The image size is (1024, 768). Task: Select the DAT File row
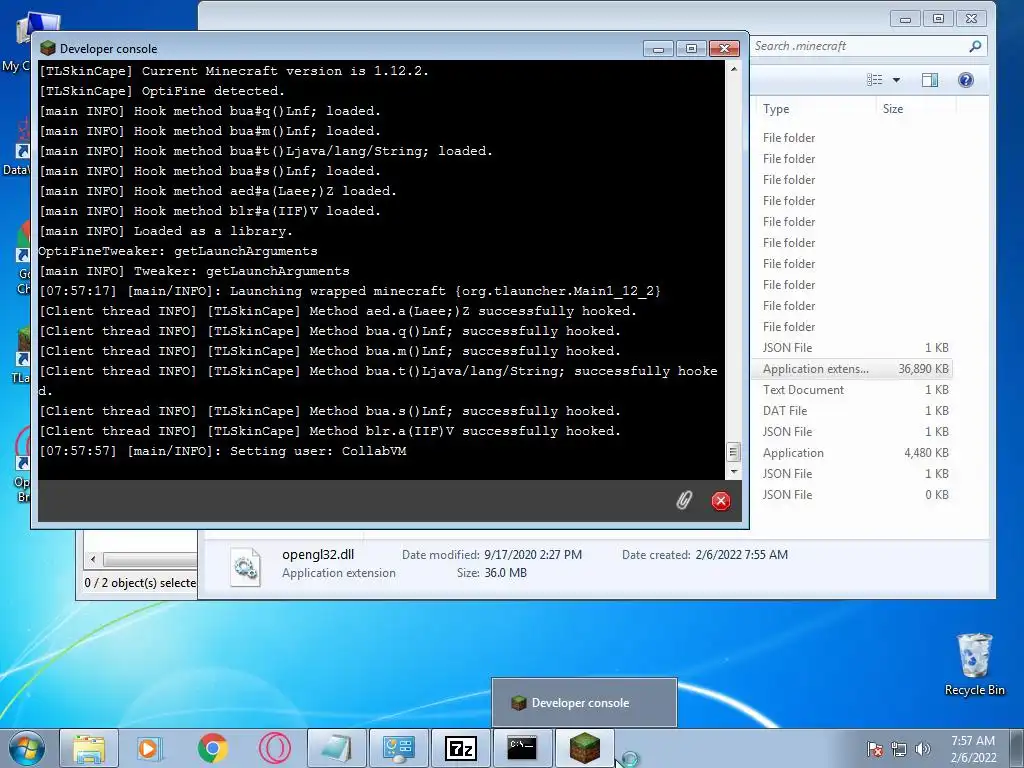[x=854, y=411]
